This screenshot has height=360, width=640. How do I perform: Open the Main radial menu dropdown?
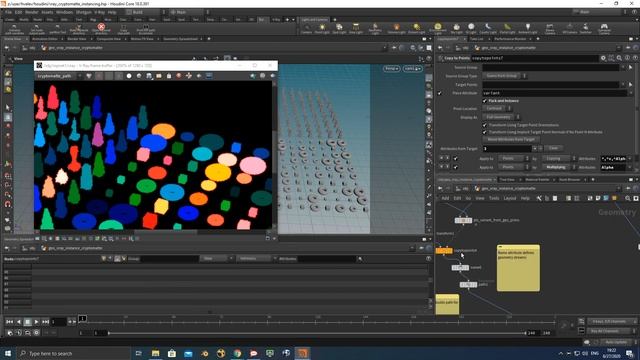[x=189, y=12]
